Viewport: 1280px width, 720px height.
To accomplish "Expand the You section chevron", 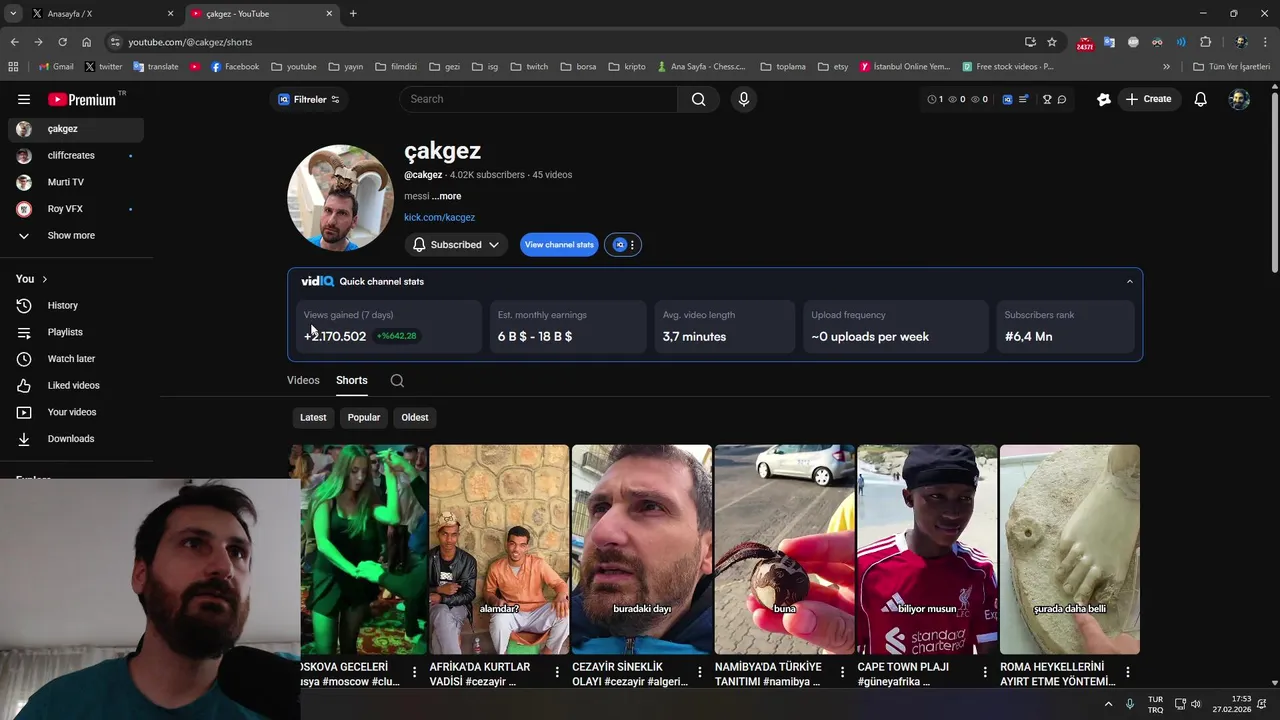I will point(44,279).
